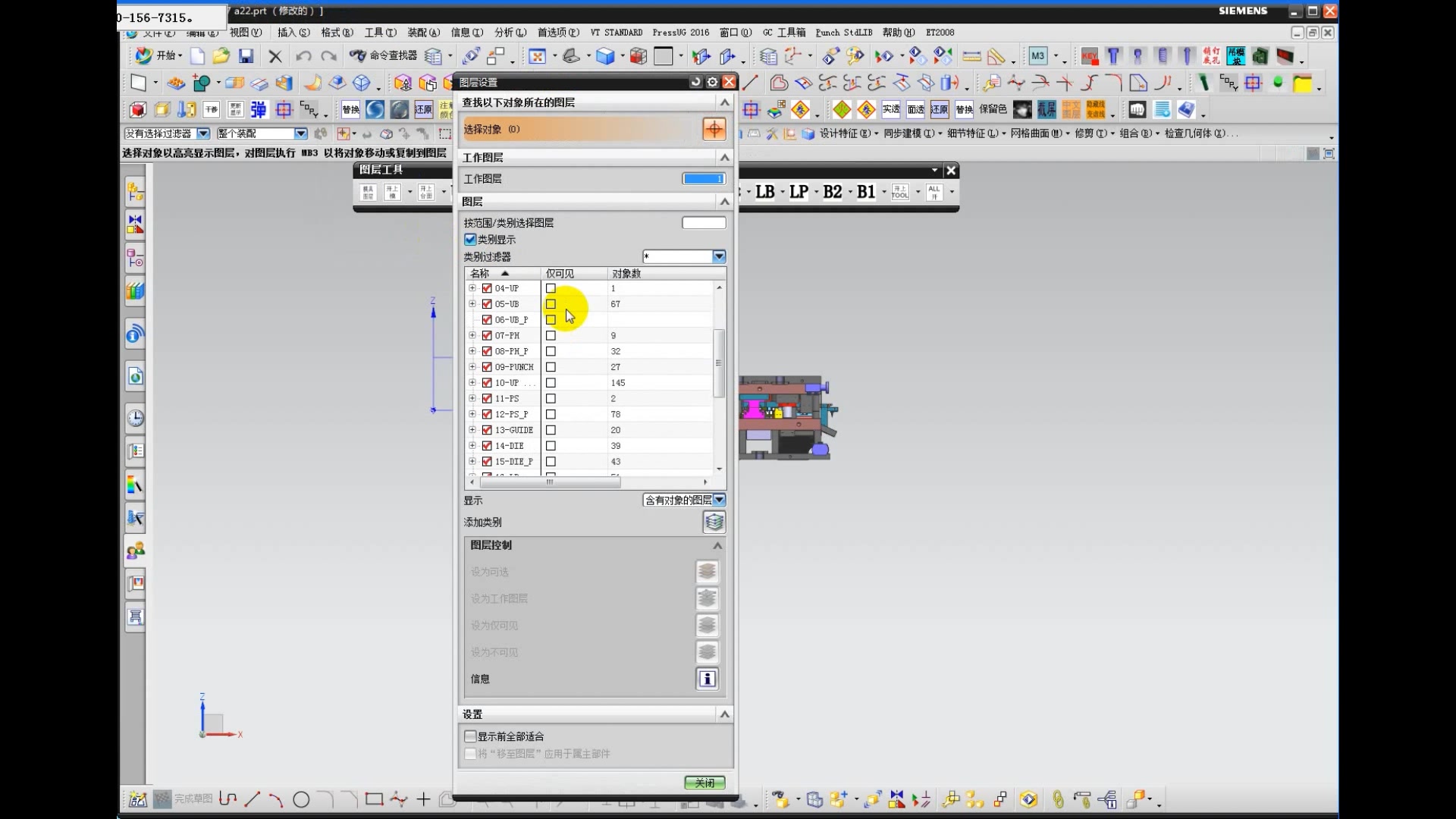This screenshot has width=1456, height=819.
Task: Open the Display (显示) layers dropdown
Action: 719,500
